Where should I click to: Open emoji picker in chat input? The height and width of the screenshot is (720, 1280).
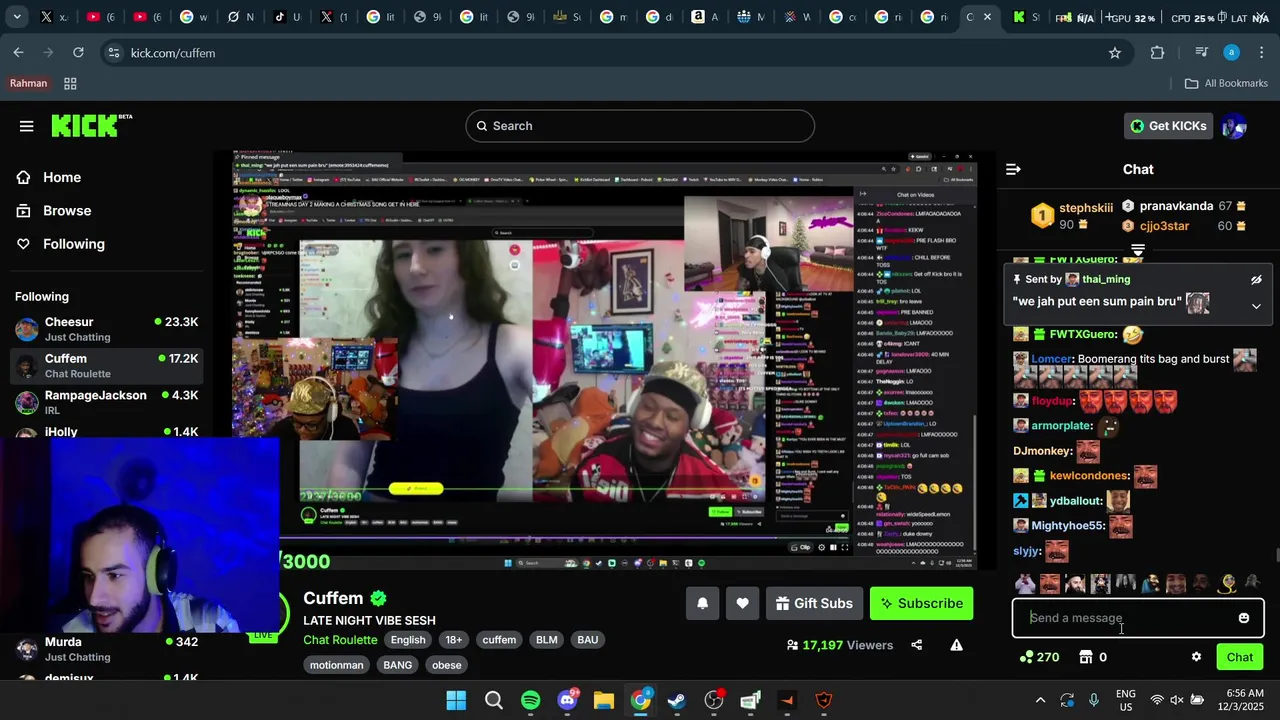(1244, 618)
